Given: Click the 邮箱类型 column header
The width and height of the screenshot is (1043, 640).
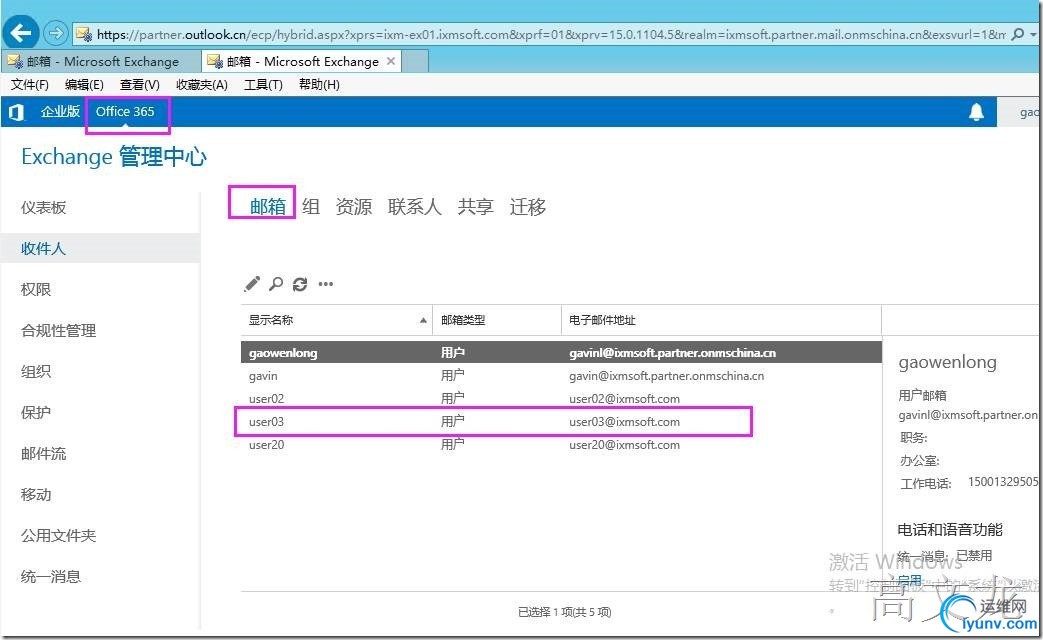Looking at the screenshot, I should (x=497, y=320).
